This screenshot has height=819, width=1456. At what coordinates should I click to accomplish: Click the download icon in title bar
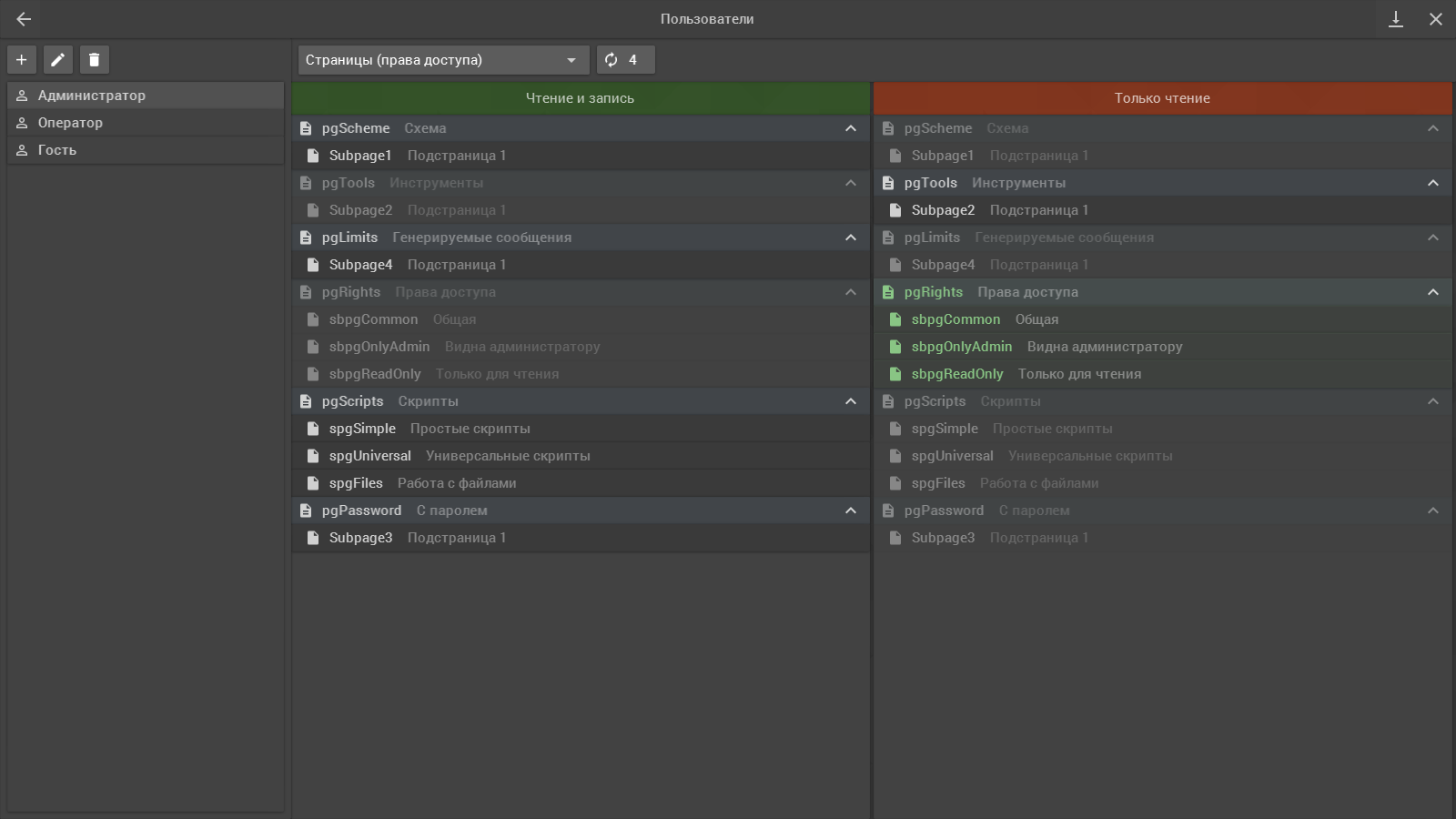pyautogui.click(x=1396, y=19)
